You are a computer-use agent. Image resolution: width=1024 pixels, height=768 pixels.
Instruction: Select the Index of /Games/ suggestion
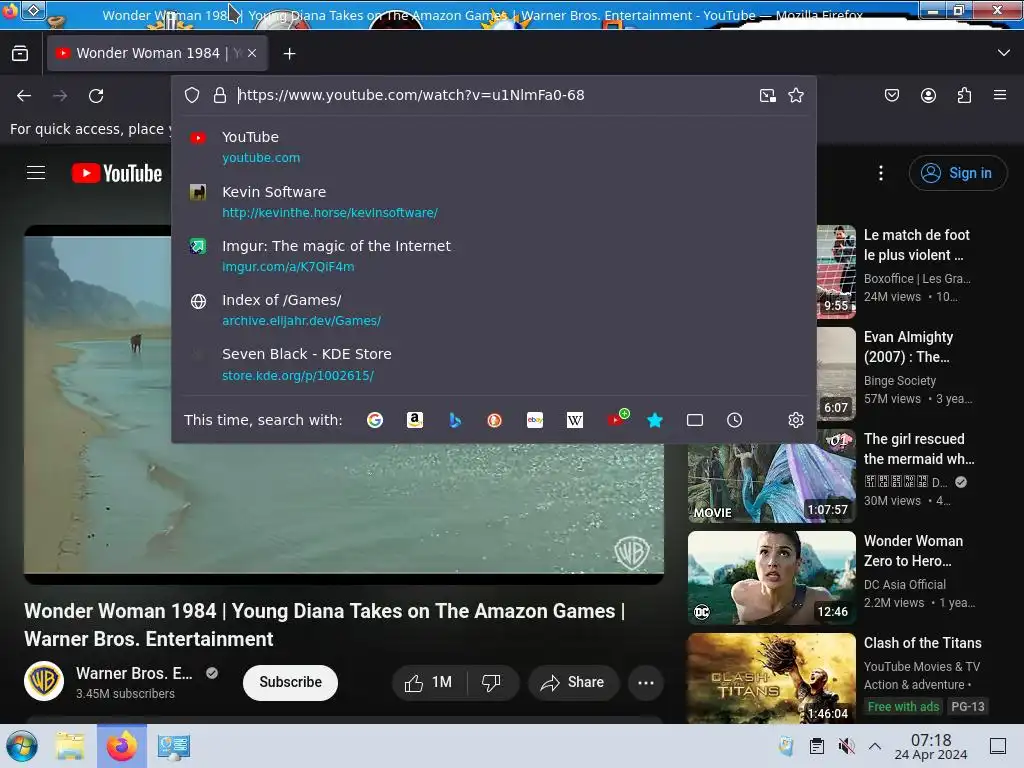494,310
